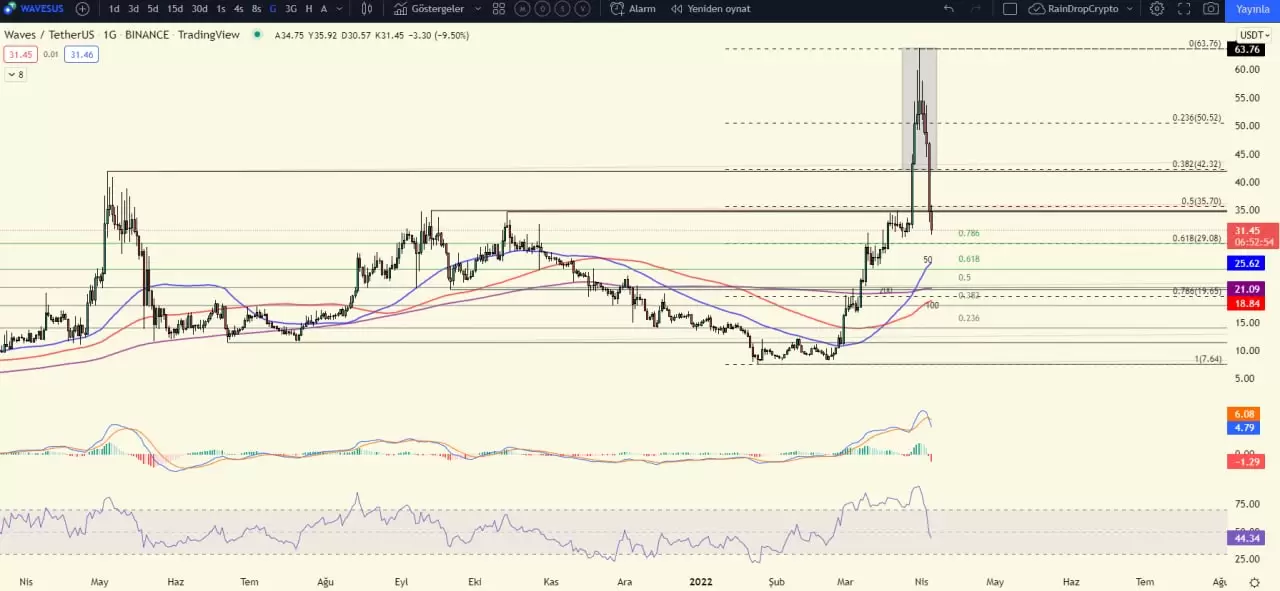Expand the timeframe interval dropdown arrow

(341, 9)
